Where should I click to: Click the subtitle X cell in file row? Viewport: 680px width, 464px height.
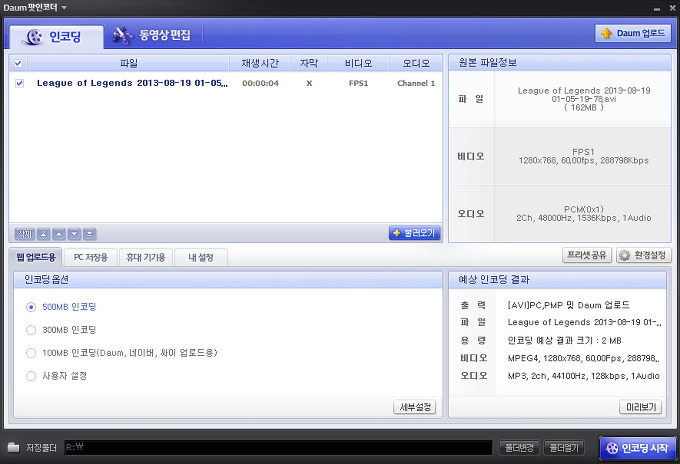point(309,83)
